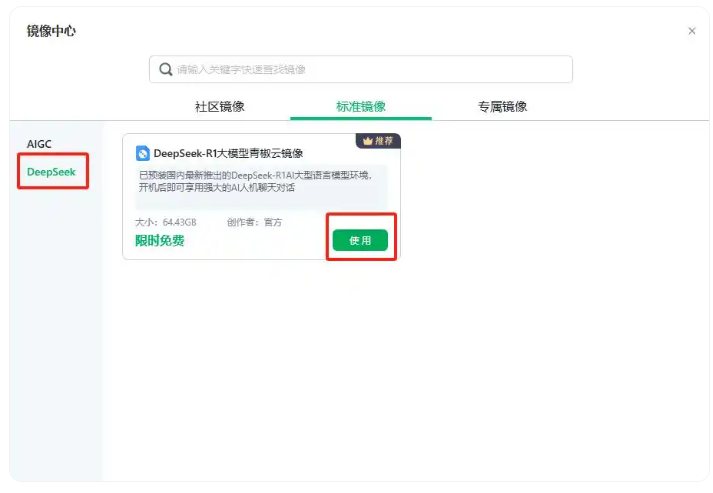Click the 创作者: 官方 text
The height and width of the screenshot is (493, 713).
[255, 222]
